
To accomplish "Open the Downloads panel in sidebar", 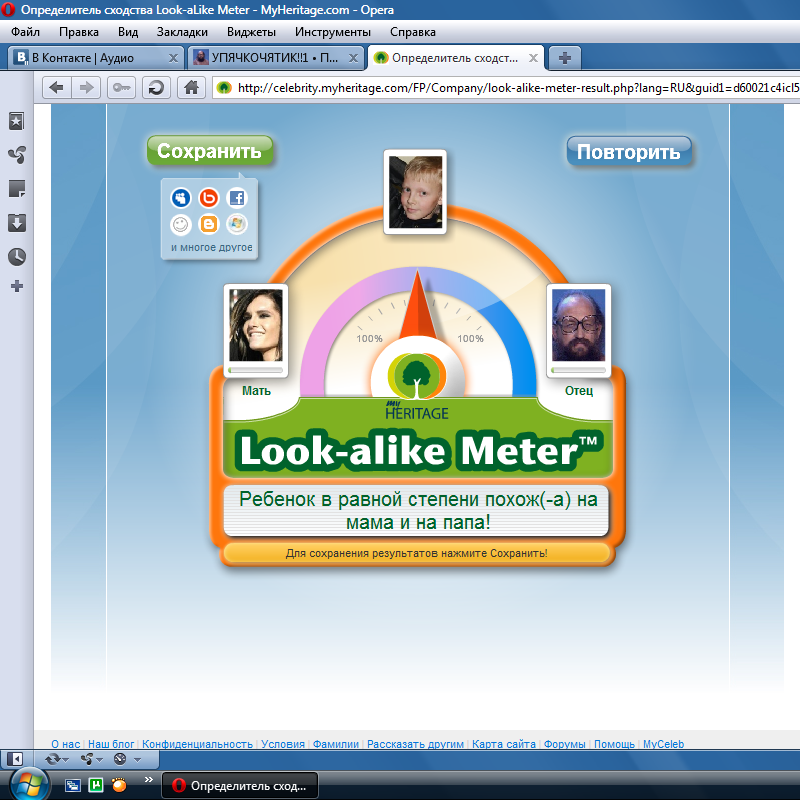I will click(16, 223).
